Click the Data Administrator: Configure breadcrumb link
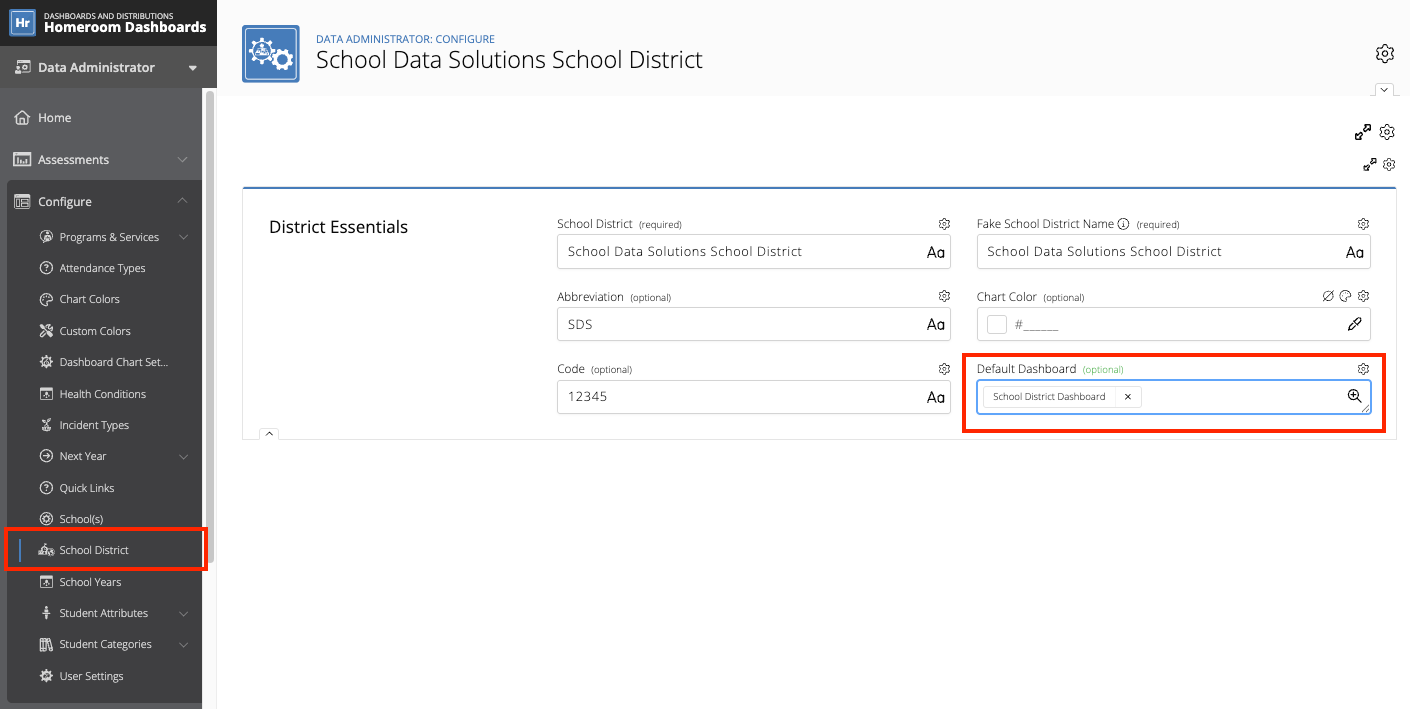The image size is (1410, 709). point(405,39)
